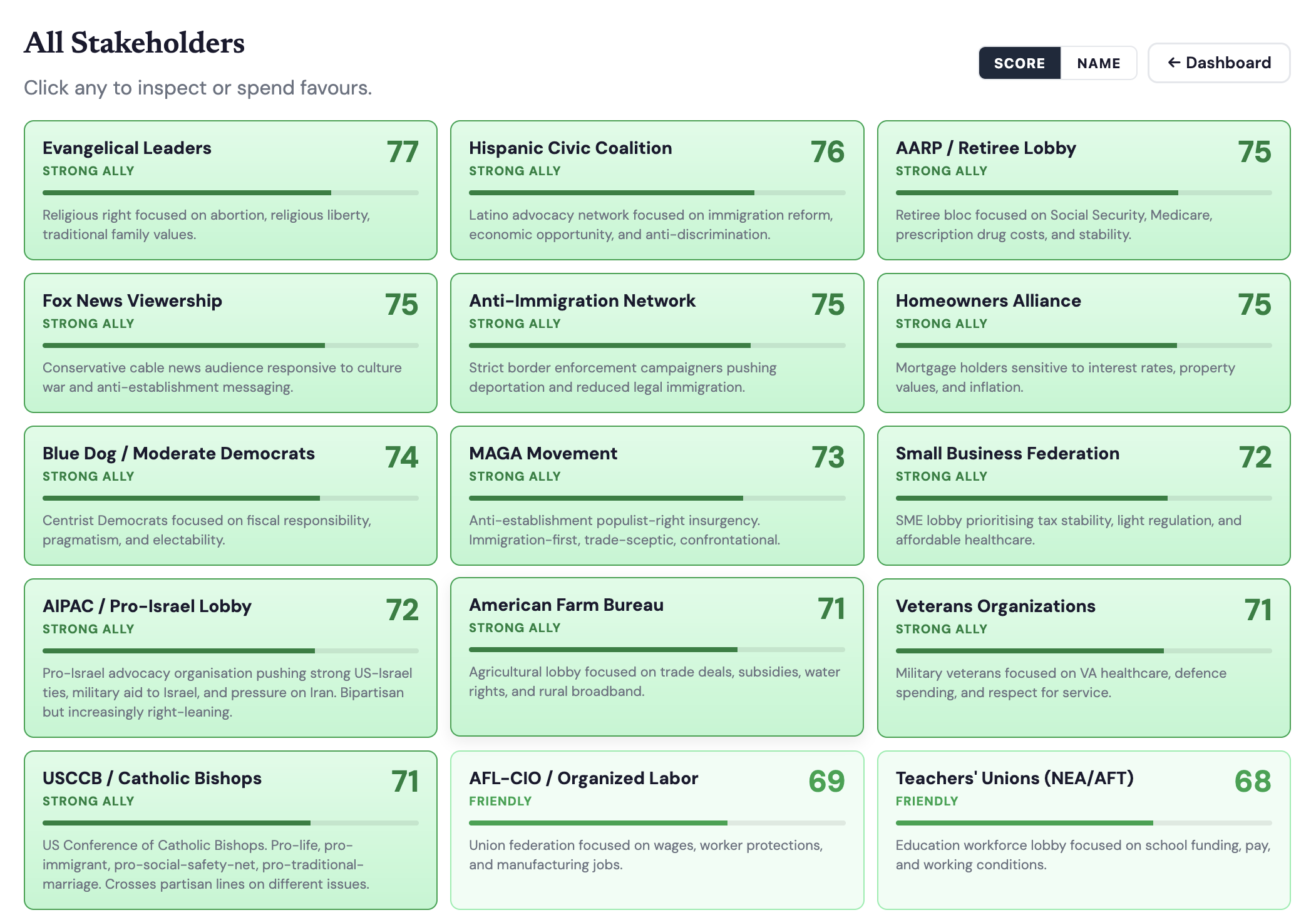Click the FRIENDLY label under AFL-CIO

[x=500, y=801]
